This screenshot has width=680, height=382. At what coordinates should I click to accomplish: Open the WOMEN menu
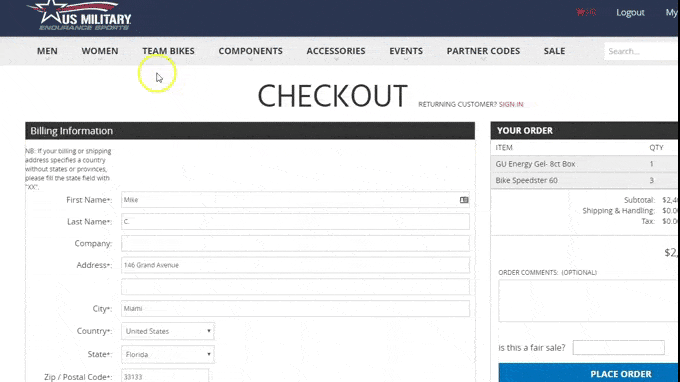(x=100, y=51)
